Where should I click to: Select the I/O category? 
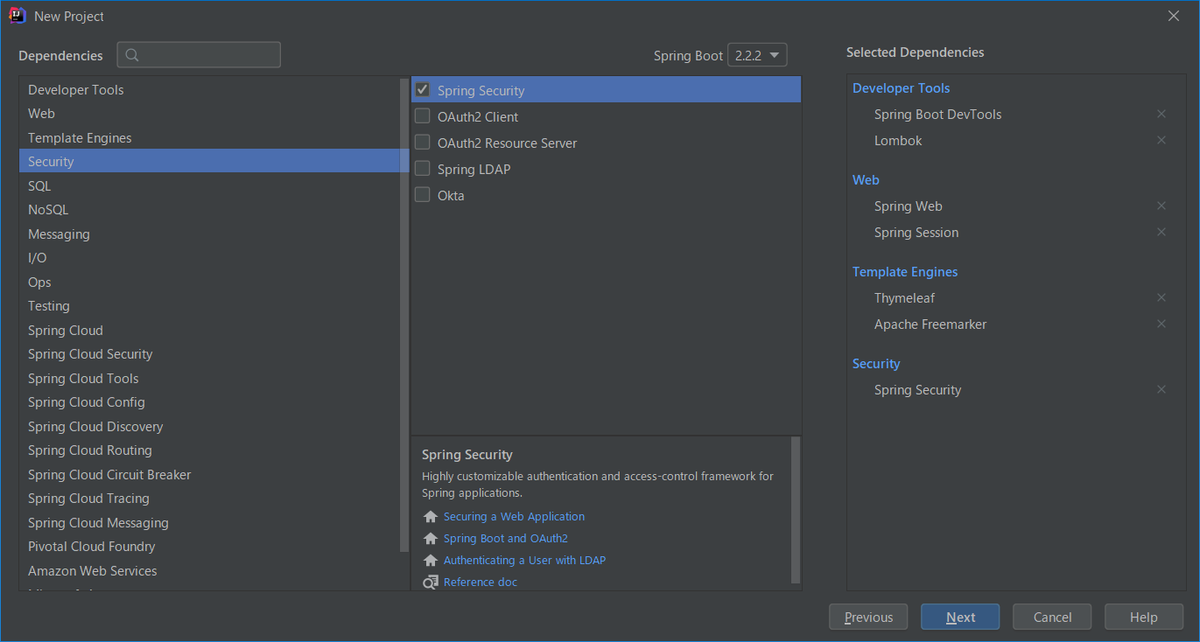click(209, 258)
